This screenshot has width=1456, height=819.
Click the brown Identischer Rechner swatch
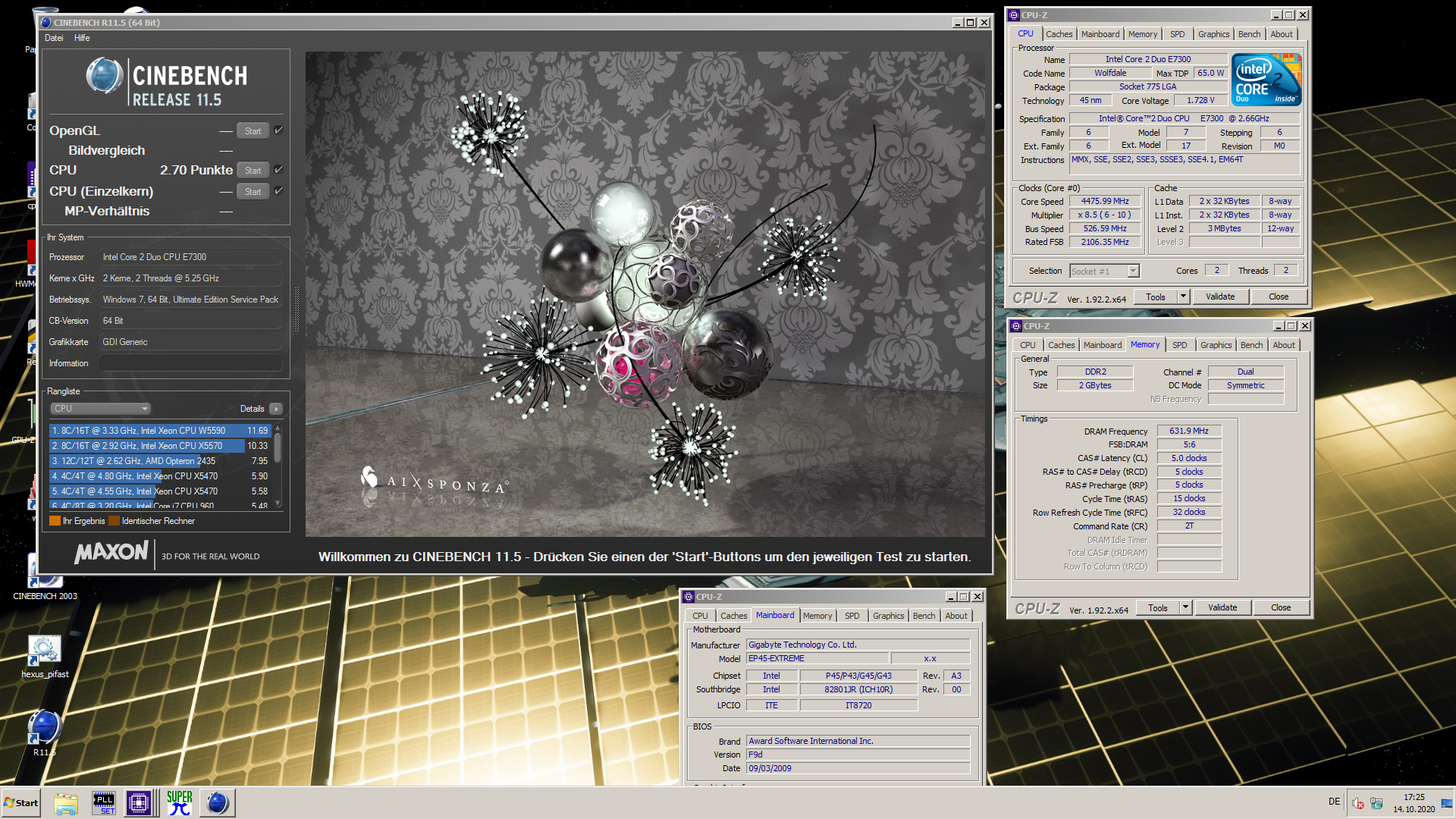pyautogui.click(x=114, y=521)
